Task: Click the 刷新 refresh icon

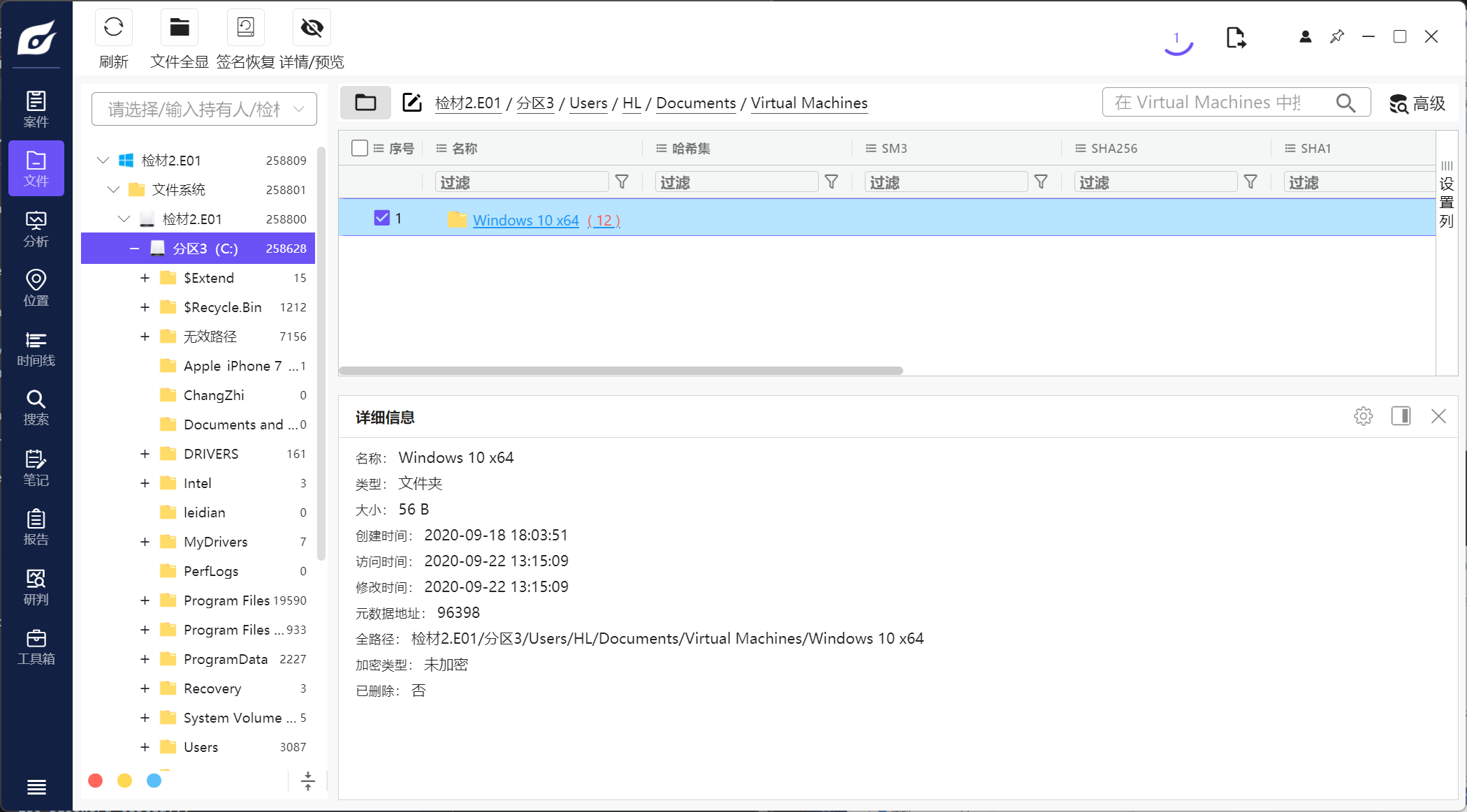Action: [x=113, y=28]
